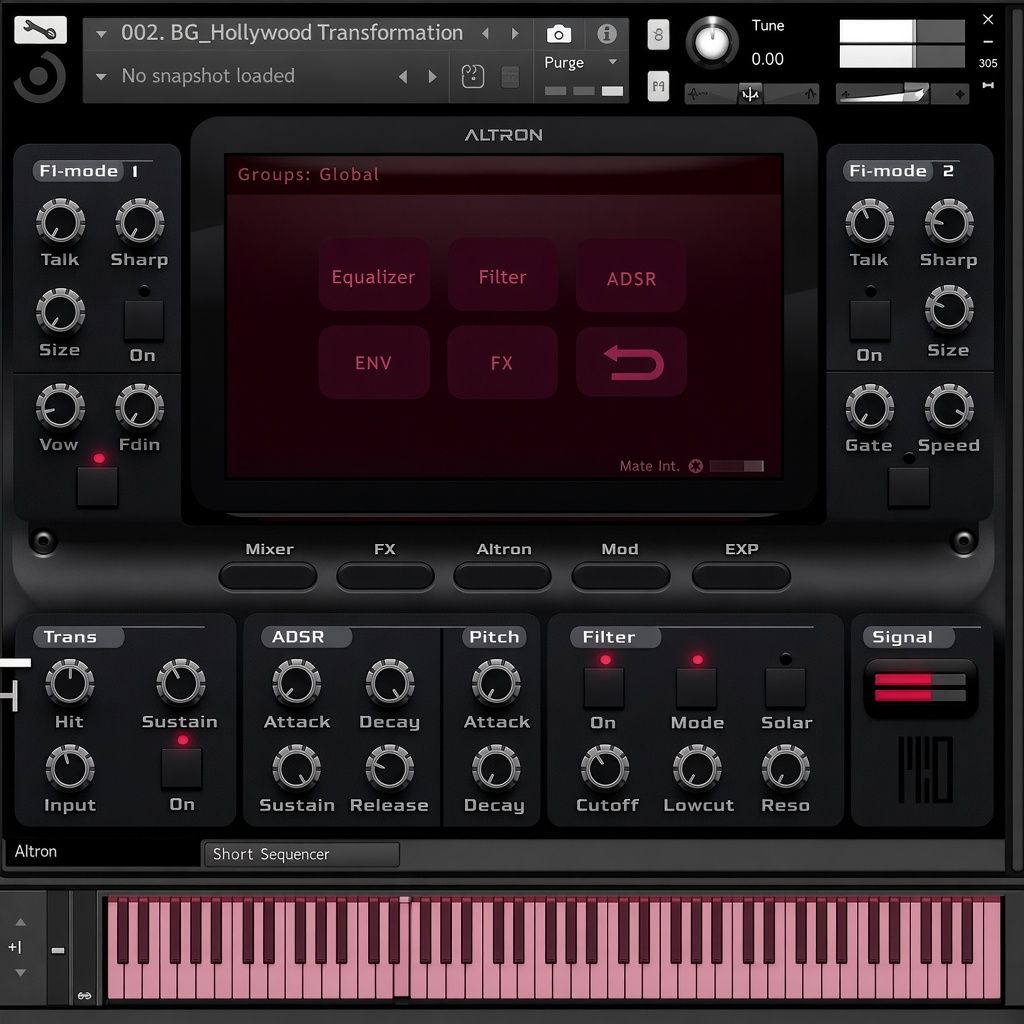The height and width of the screenshot is (1024, 1024).
Task: Click the Equalizer button
Action: coord(374,276)
